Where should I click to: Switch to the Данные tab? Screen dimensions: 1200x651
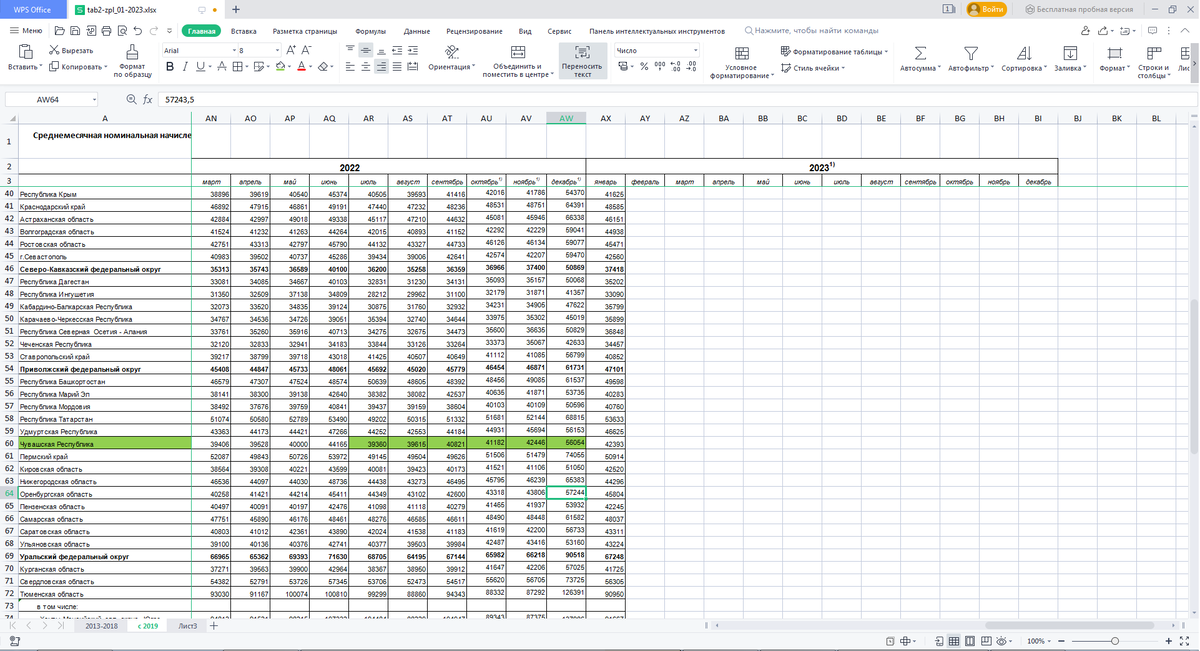click(x=417, y=31)
